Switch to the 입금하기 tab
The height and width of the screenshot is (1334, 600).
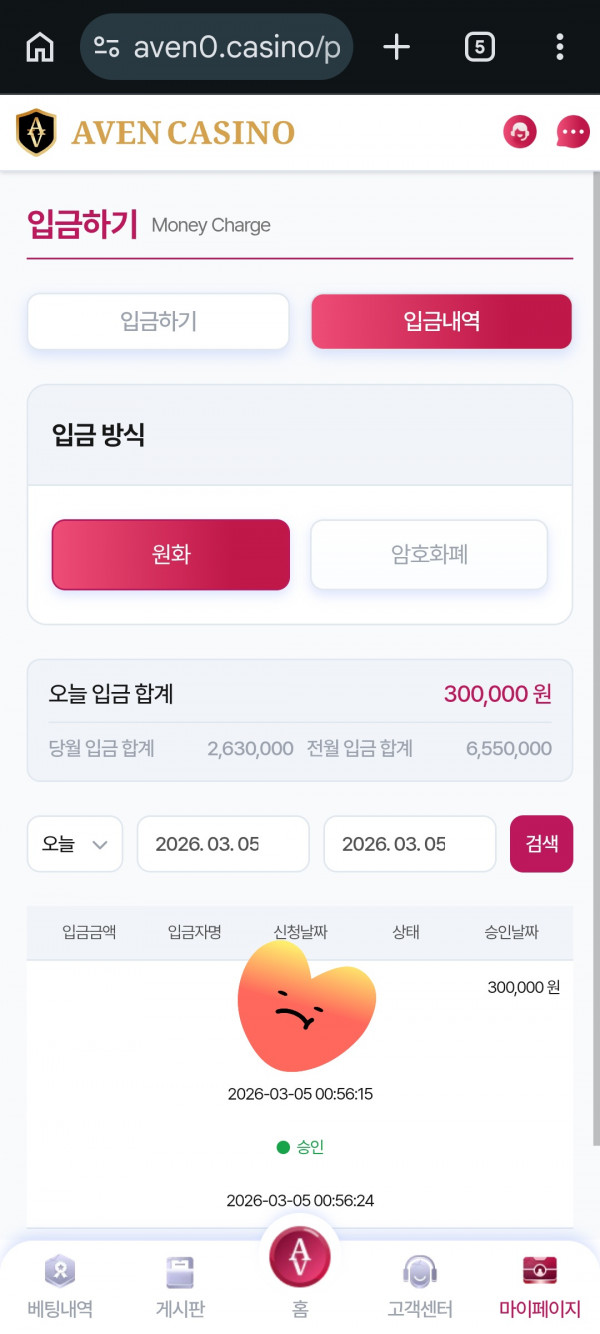click(x=157, y=321)
